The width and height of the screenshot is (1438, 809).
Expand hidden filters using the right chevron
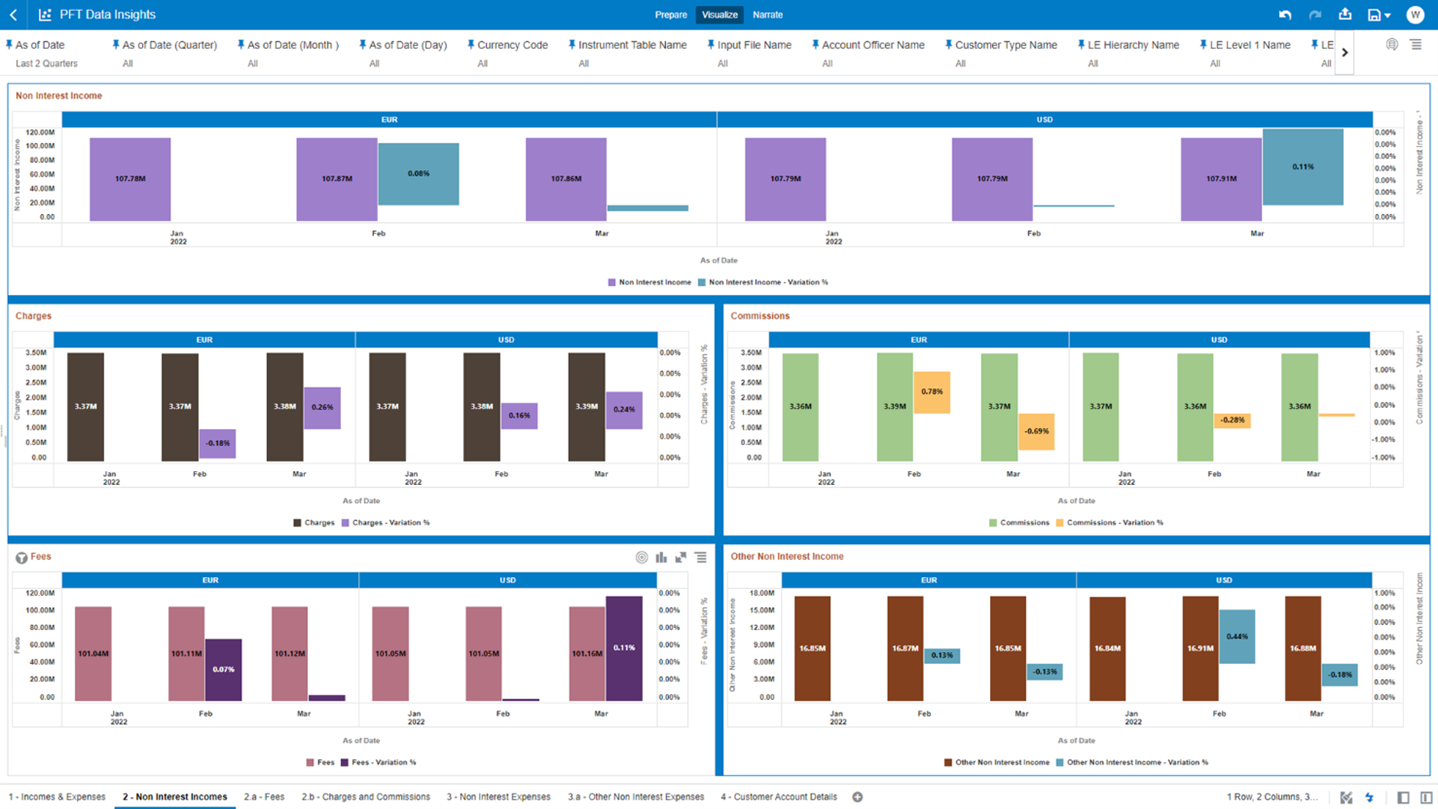click(1345, 52)
